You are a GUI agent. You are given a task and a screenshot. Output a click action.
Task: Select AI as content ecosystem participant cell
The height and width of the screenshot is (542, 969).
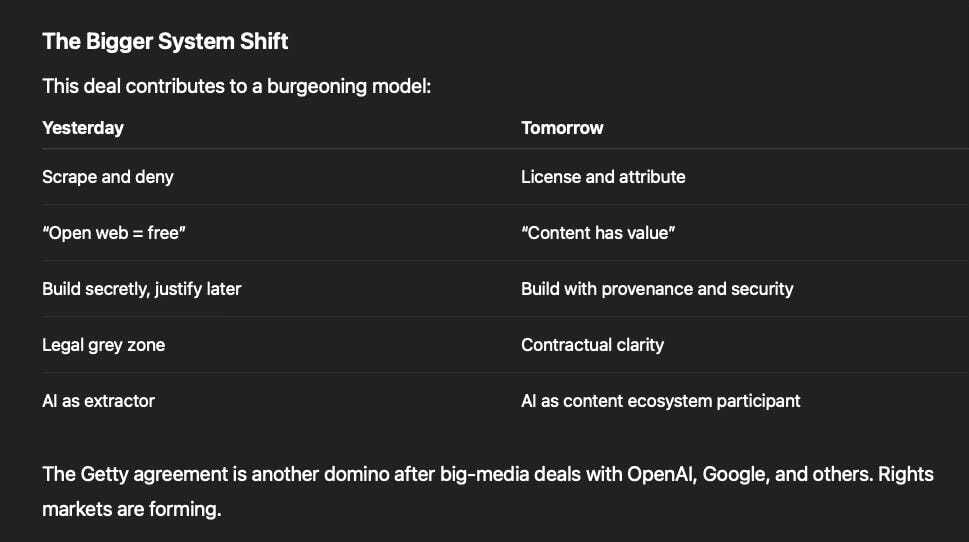[x=661, y=401]
